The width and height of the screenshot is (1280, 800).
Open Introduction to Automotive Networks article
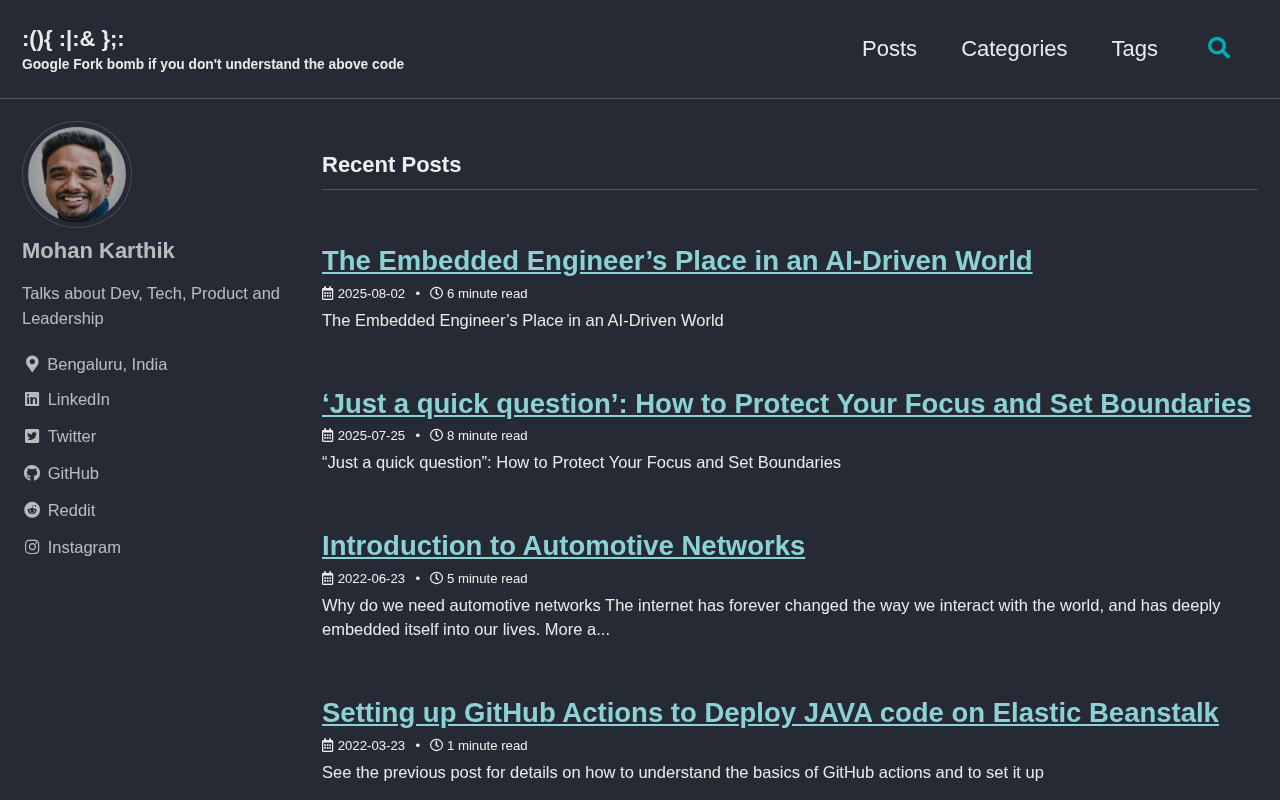tap(563, 545)
